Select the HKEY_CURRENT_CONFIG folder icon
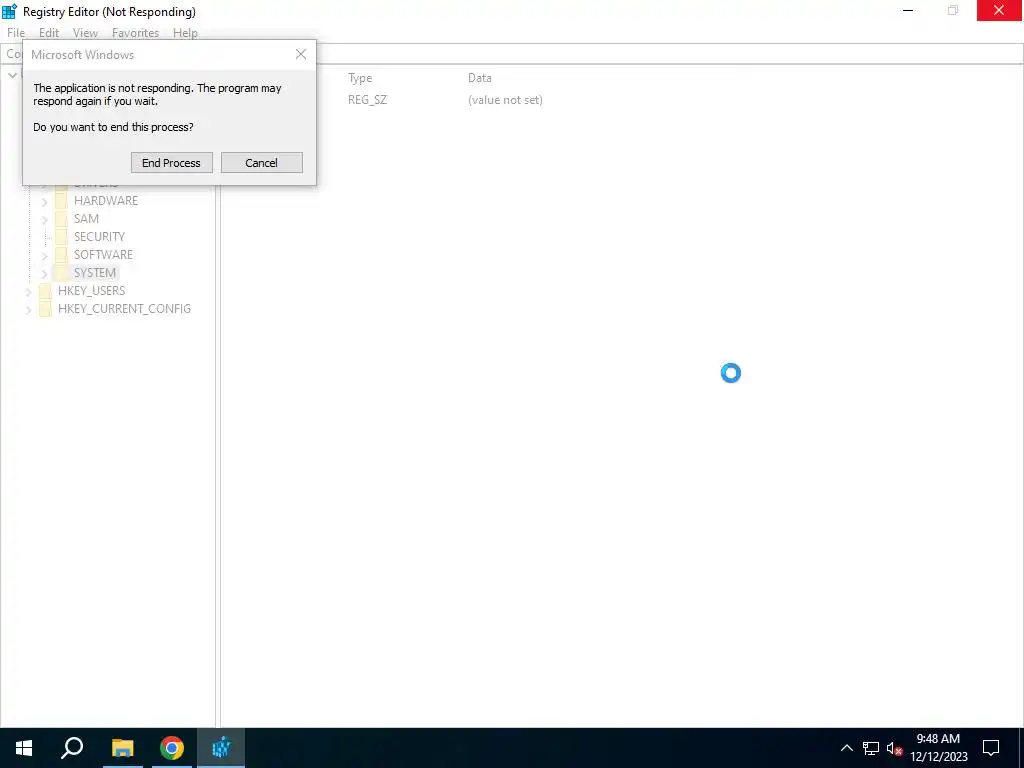 [x=45, y=308]
